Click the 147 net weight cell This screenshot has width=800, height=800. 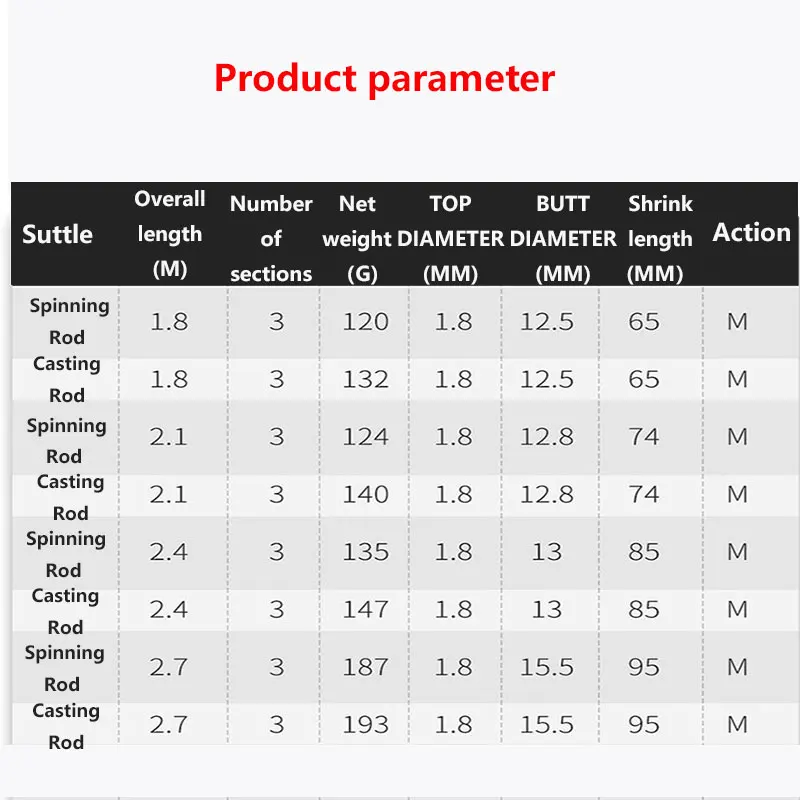pyautogui.click(x=365, y=609)
